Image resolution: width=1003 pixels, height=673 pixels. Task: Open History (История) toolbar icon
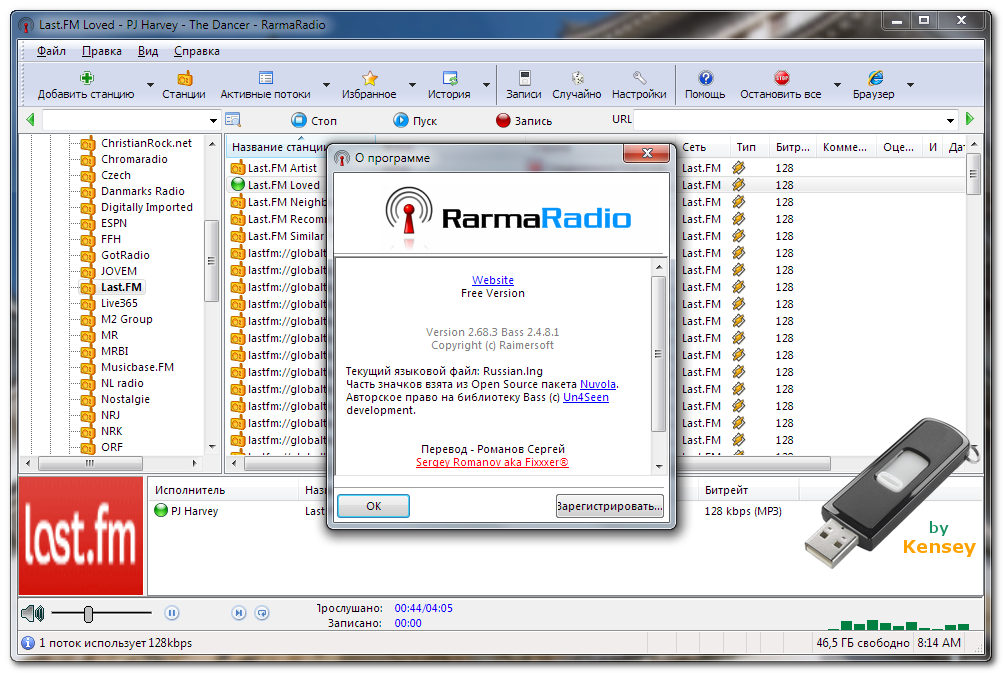click(450, 78)
